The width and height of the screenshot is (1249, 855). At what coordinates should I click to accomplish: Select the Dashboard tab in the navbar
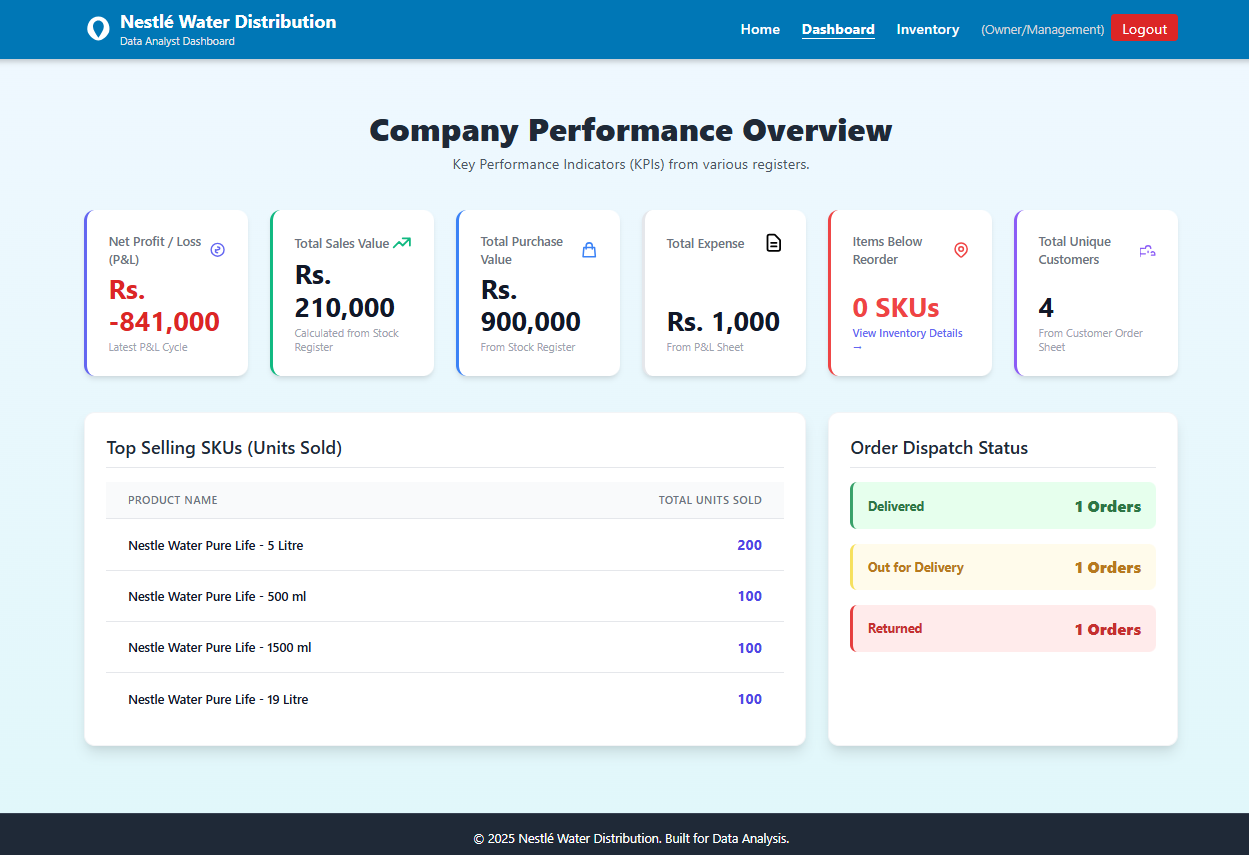838,29
